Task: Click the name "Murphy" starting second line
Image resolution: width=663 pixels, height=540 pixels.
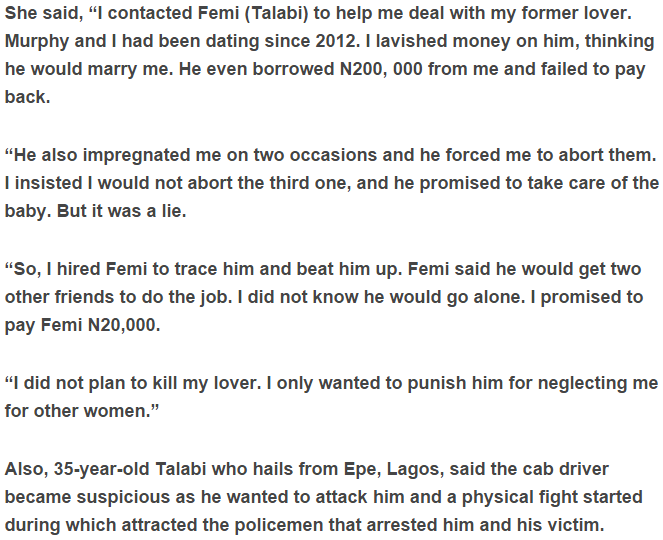Action: point(37,41)
